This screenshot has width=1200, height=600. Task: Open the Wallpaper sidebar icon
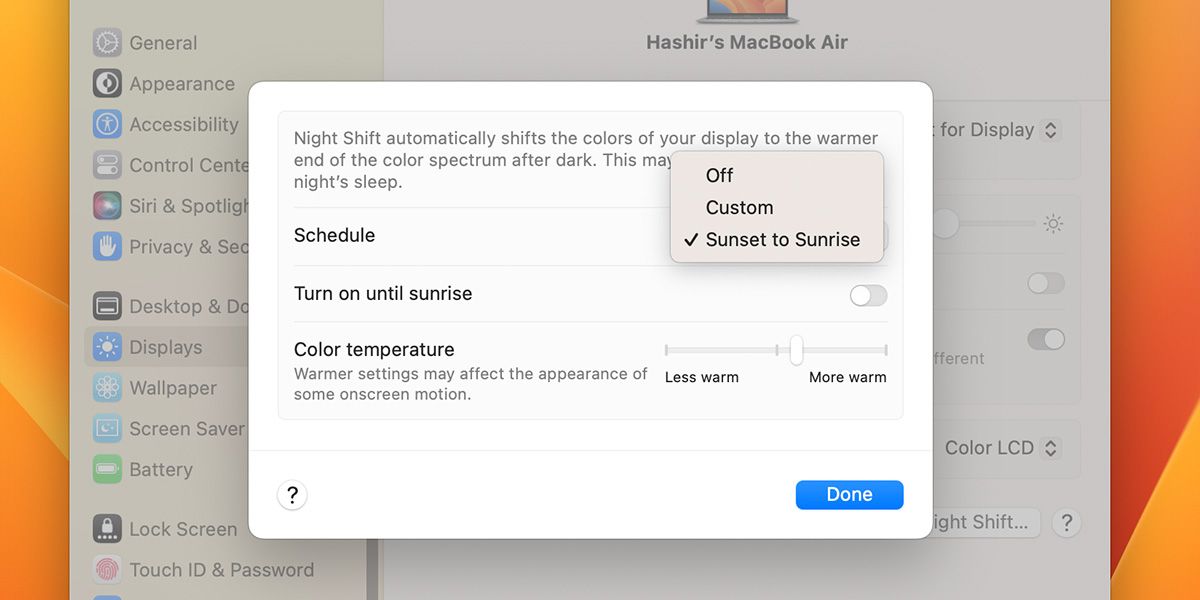[x=107, y=388]
